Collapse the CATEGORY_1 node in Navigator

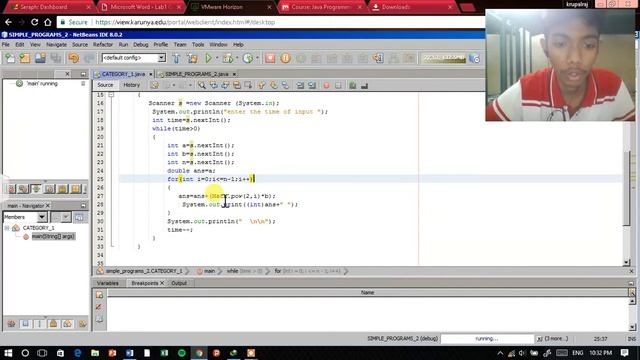[x=7, y=228]
